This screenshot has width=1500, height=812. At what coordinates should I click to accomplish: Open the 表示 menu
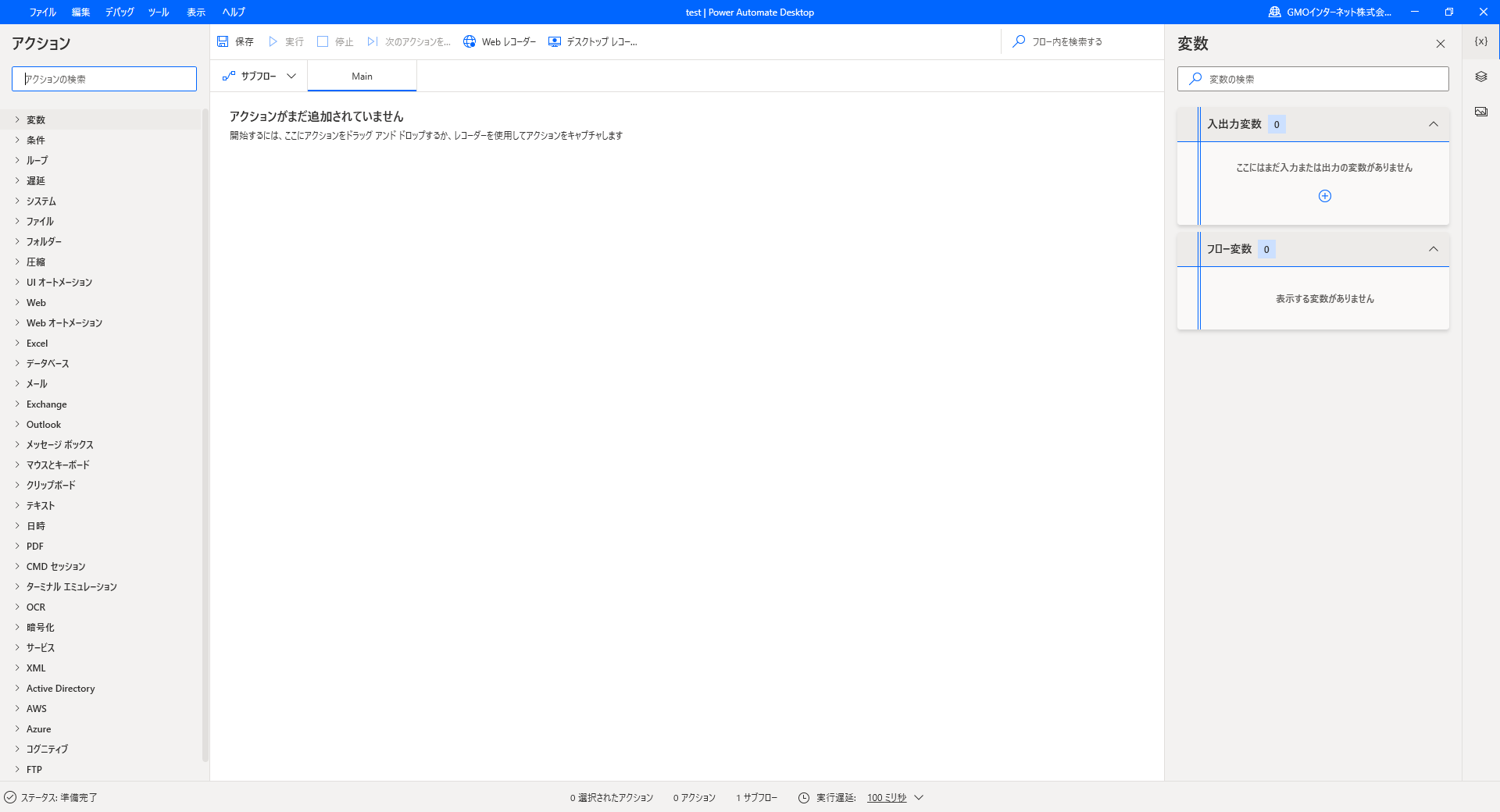point(196,12)
